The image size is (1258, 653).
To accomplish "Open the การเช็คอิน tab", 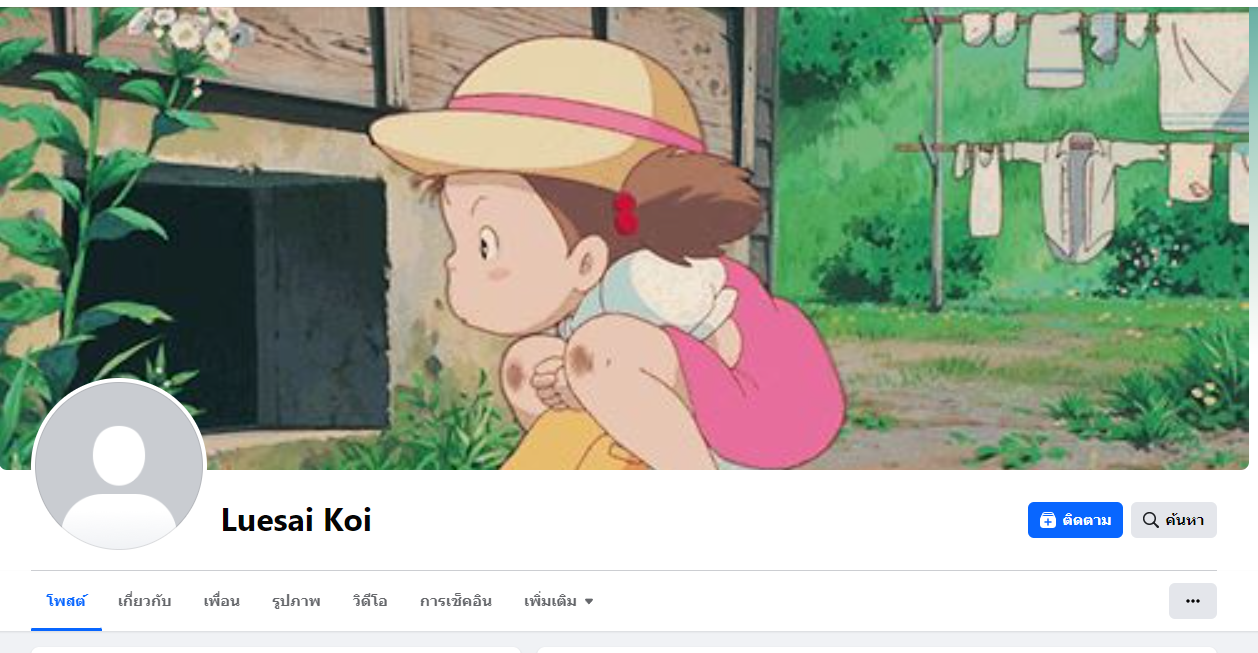I will tap(456, 601).
